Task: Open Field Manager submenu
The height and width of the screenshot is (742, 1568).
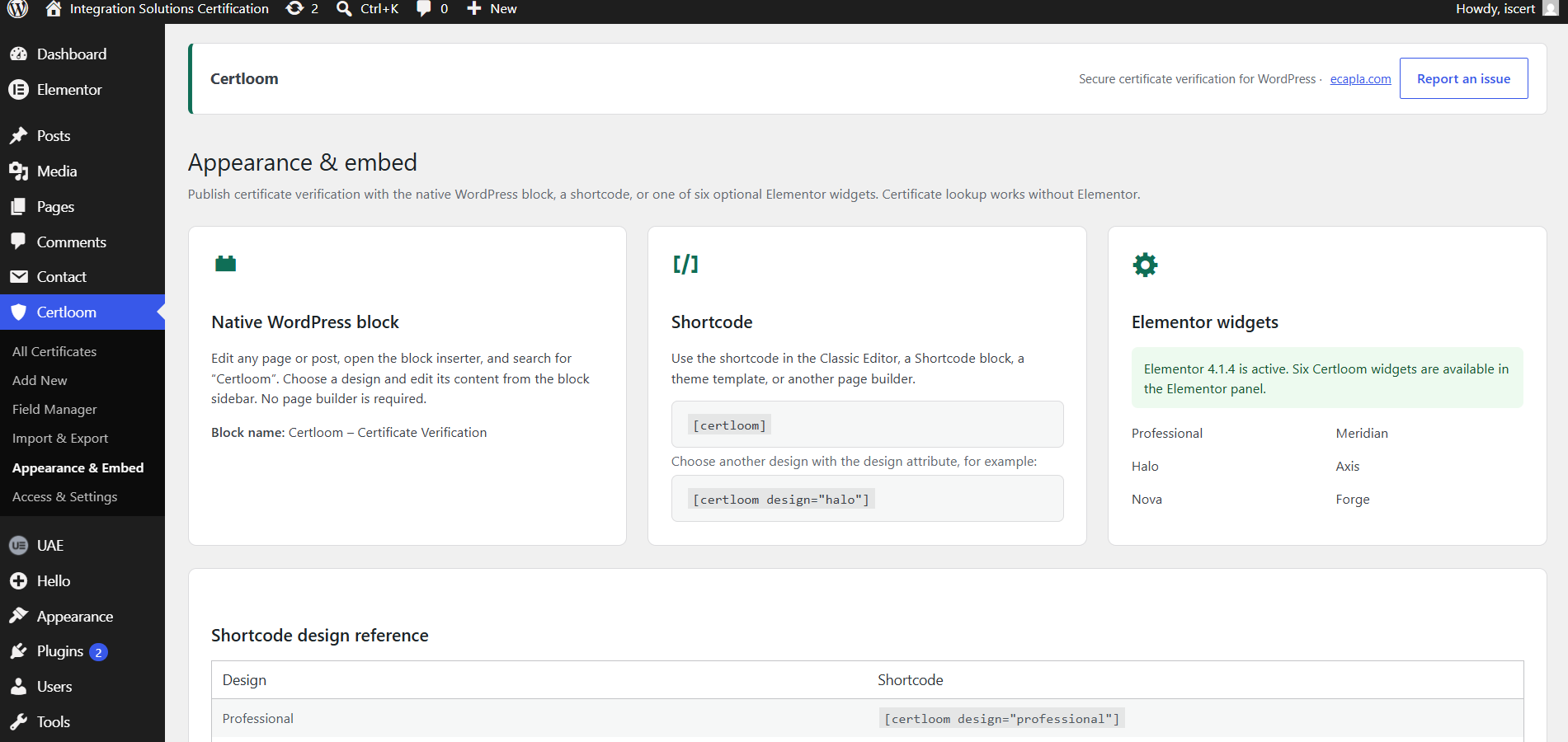Action: (54, 409)
